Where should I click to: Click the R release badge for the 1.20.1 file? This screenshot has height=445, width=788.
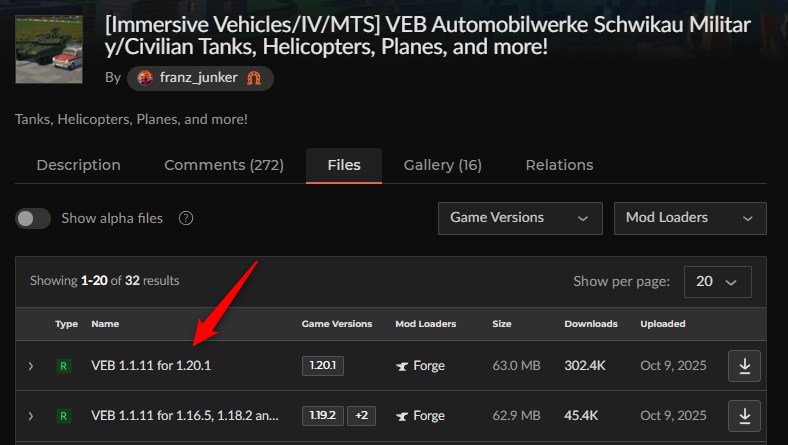[64, 366]
